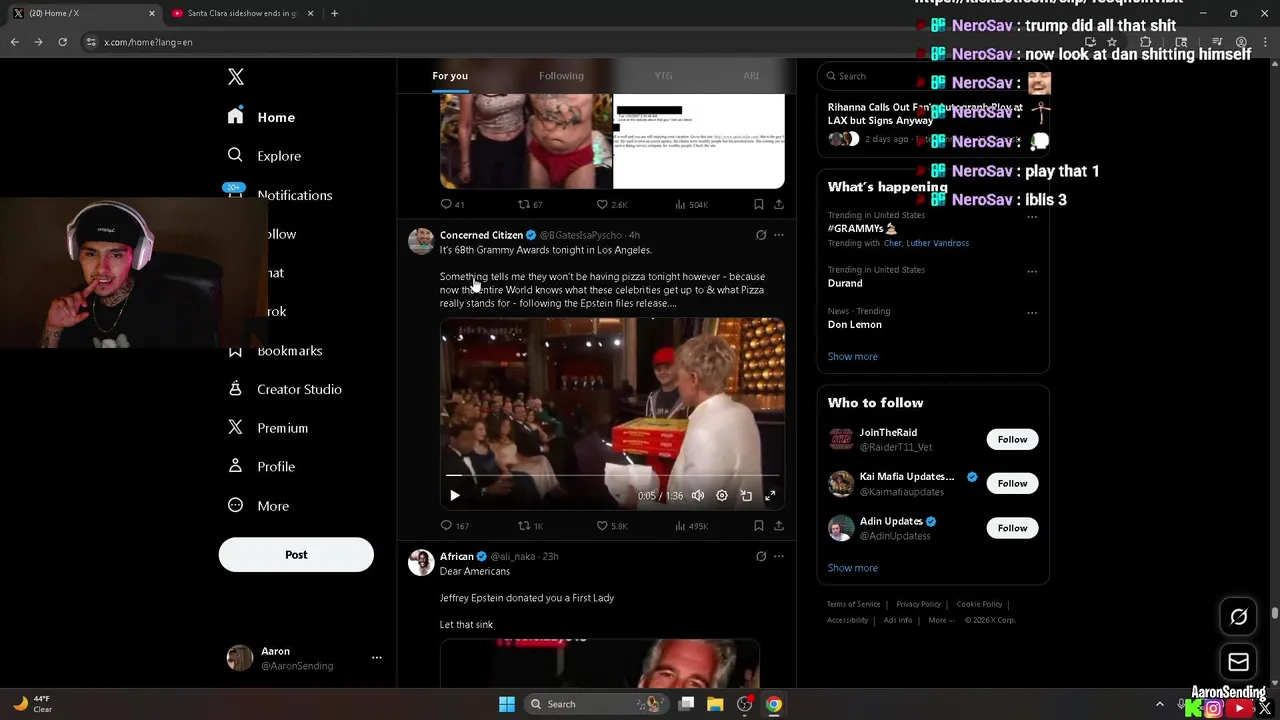This screenshot has height=720, width=1280.
Task: Click the X search field
Action: (932, 76)
